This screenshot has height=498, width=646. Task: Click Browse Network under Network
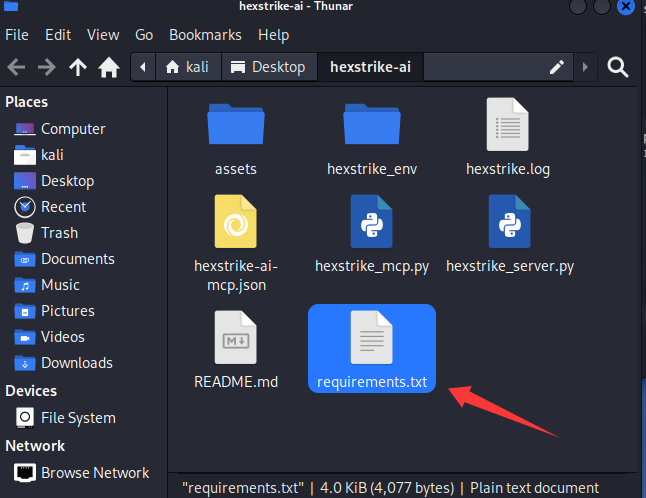(x=82, y=472)
